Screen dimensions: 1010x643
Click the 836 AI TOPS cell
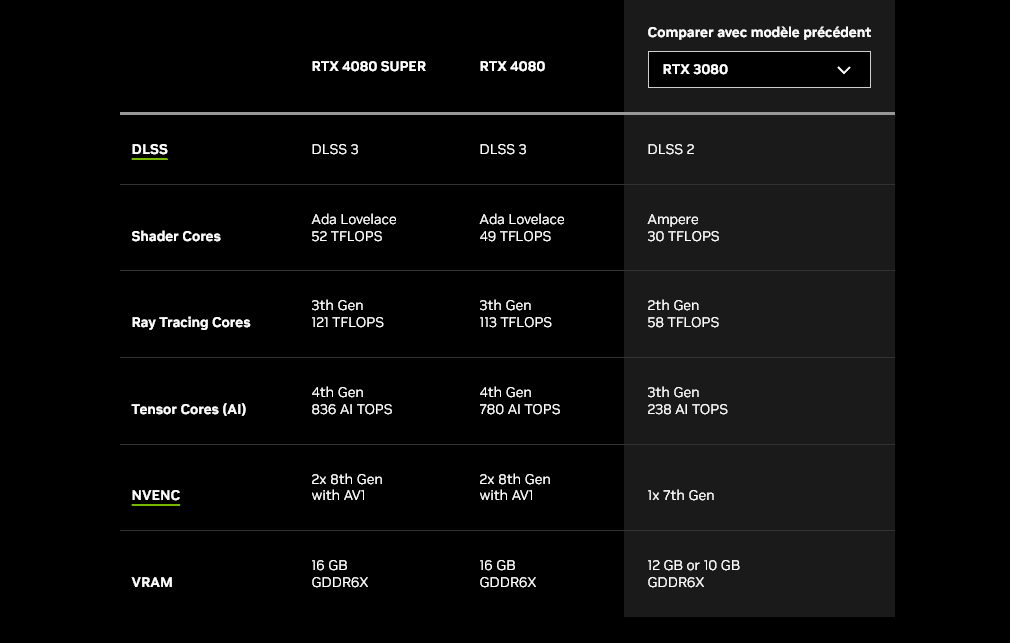click(352, 401)
